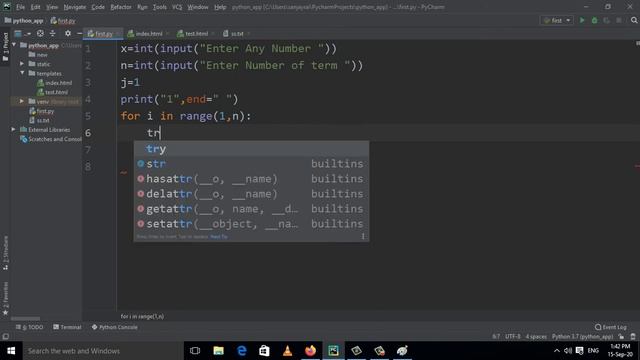Open Project view selector dropdown

pos(22,33)
